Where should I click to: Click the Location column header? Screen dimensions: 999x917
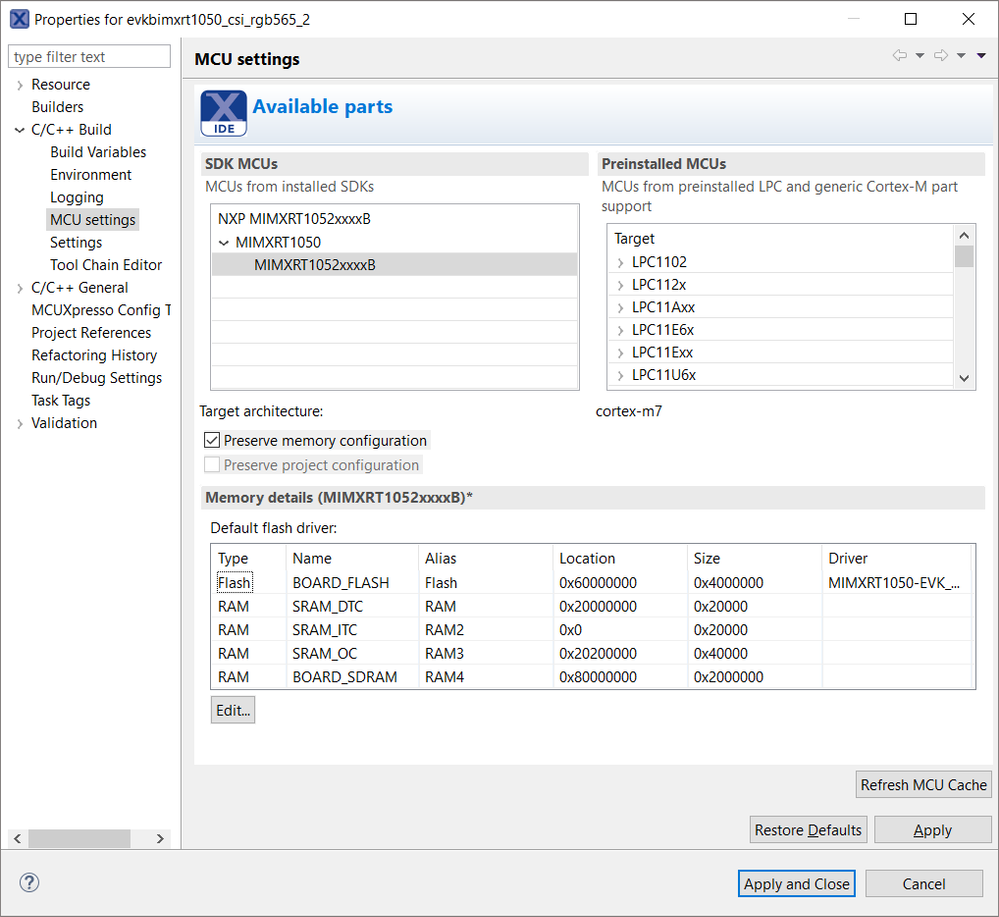pyautogui.click(x=620, y=559)
